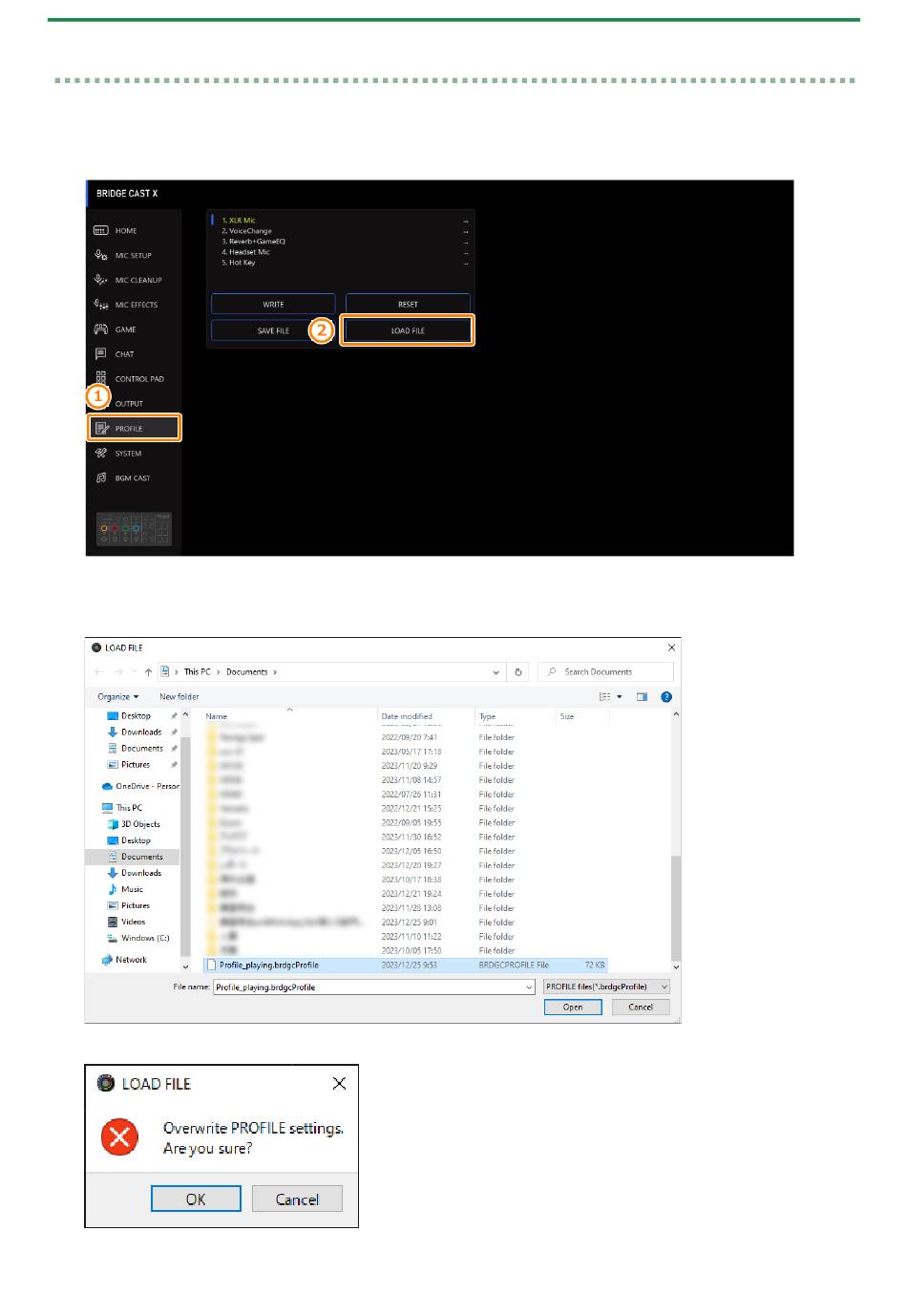Image resolution: width=907 pixels, height=1316 pixels.
Task: Click the MIC SETUP microphone icon
Action: click(x=100, y=255)
